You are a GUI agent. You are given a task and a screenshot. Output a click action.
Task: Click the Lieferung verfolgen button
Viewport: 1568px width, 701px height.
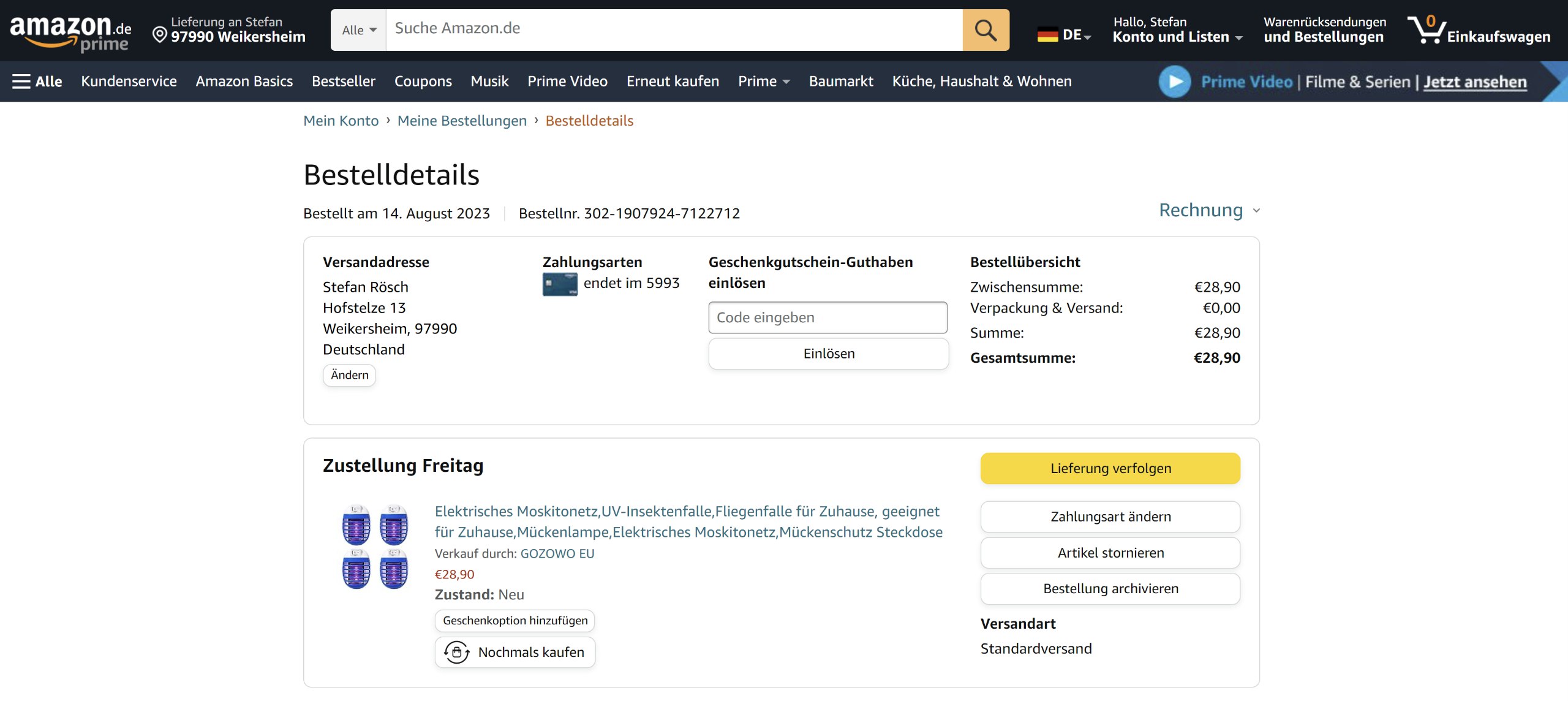coord(1110,468)
